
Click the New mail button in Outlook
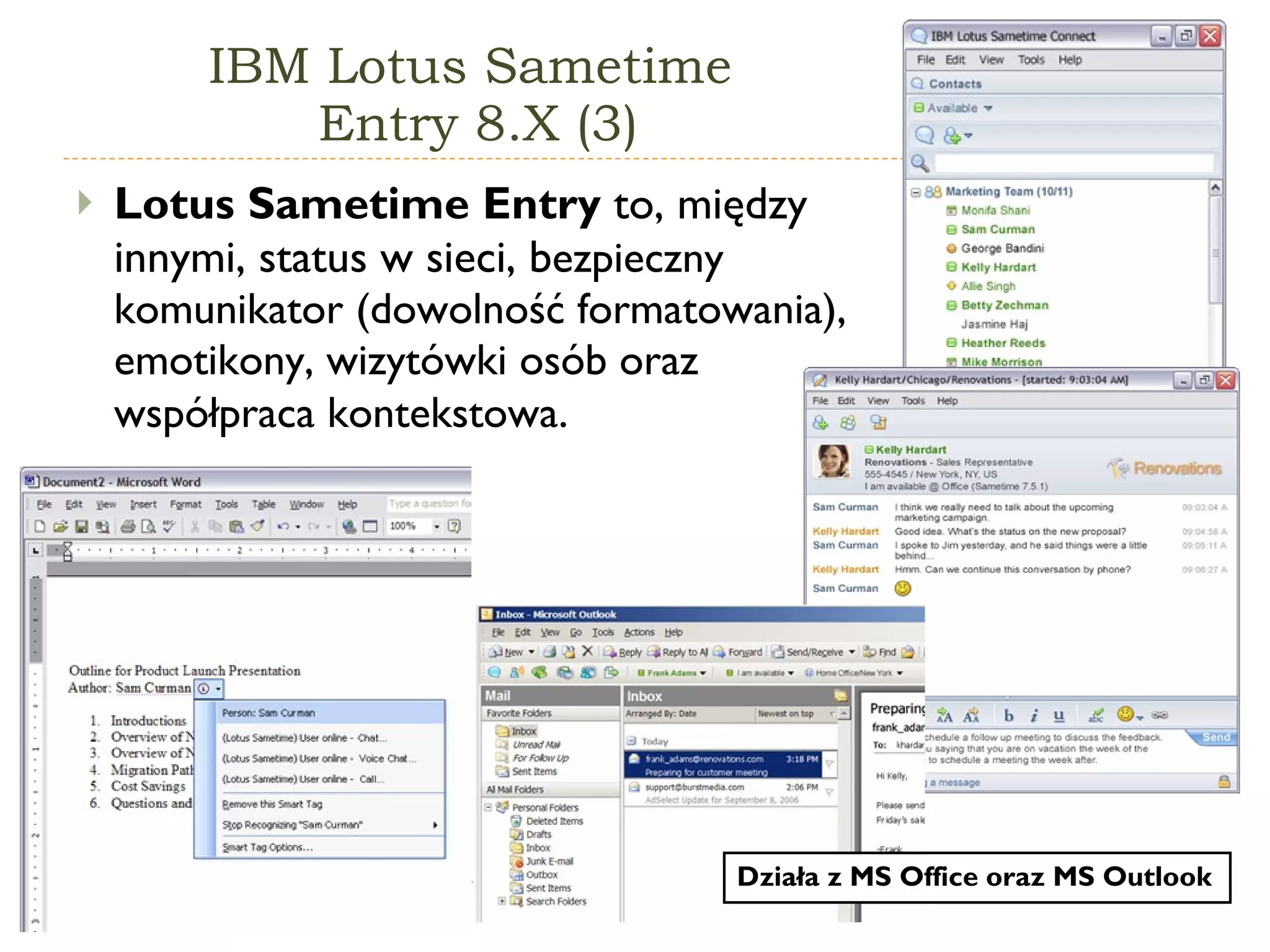(x=506, y=652)
